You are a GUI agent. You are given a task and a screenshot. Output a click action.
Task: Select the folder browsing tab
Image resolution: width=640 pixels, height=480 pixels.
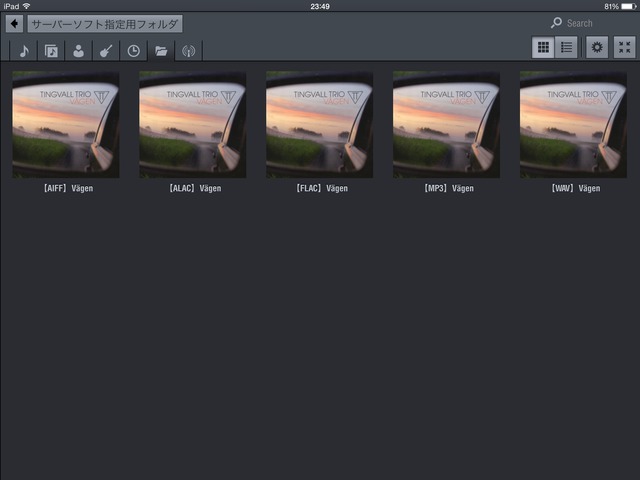[161, 51]
